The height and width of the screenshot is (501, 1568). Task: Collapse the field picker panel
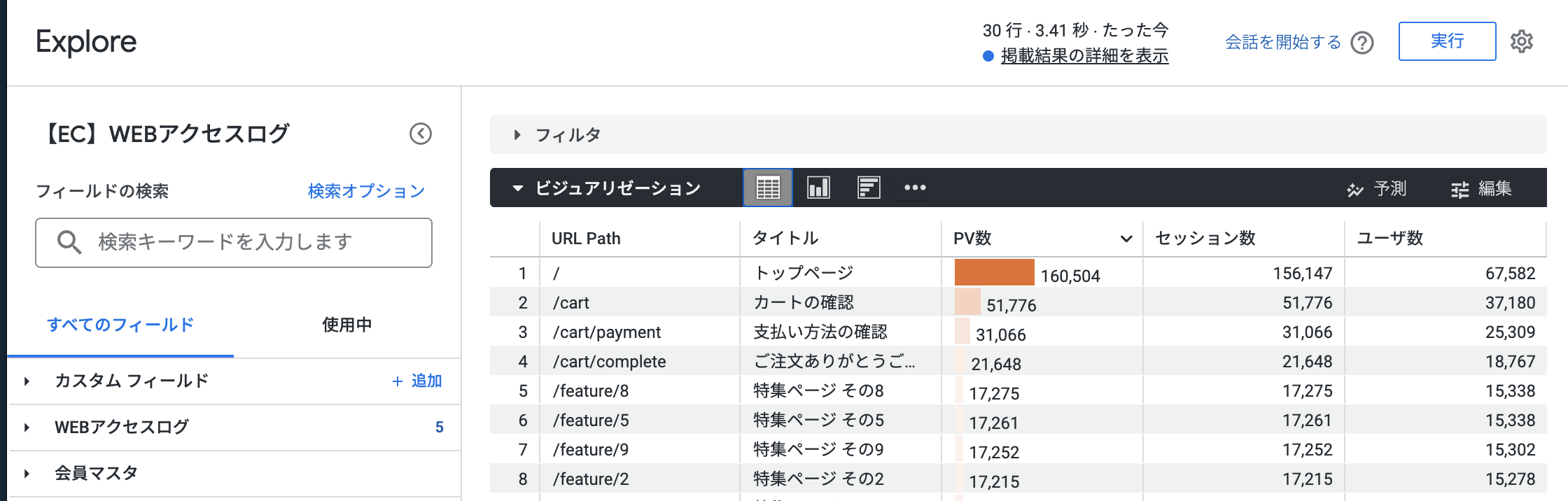[420, 134]
